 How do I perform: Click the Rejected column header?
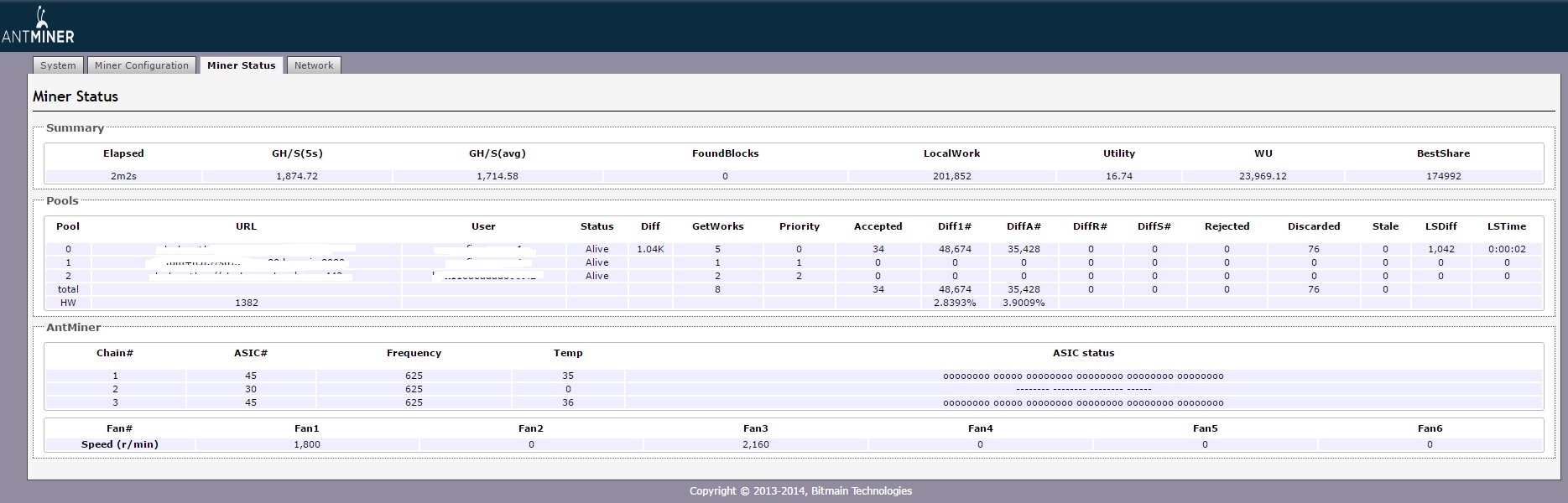click(1227, 226)
